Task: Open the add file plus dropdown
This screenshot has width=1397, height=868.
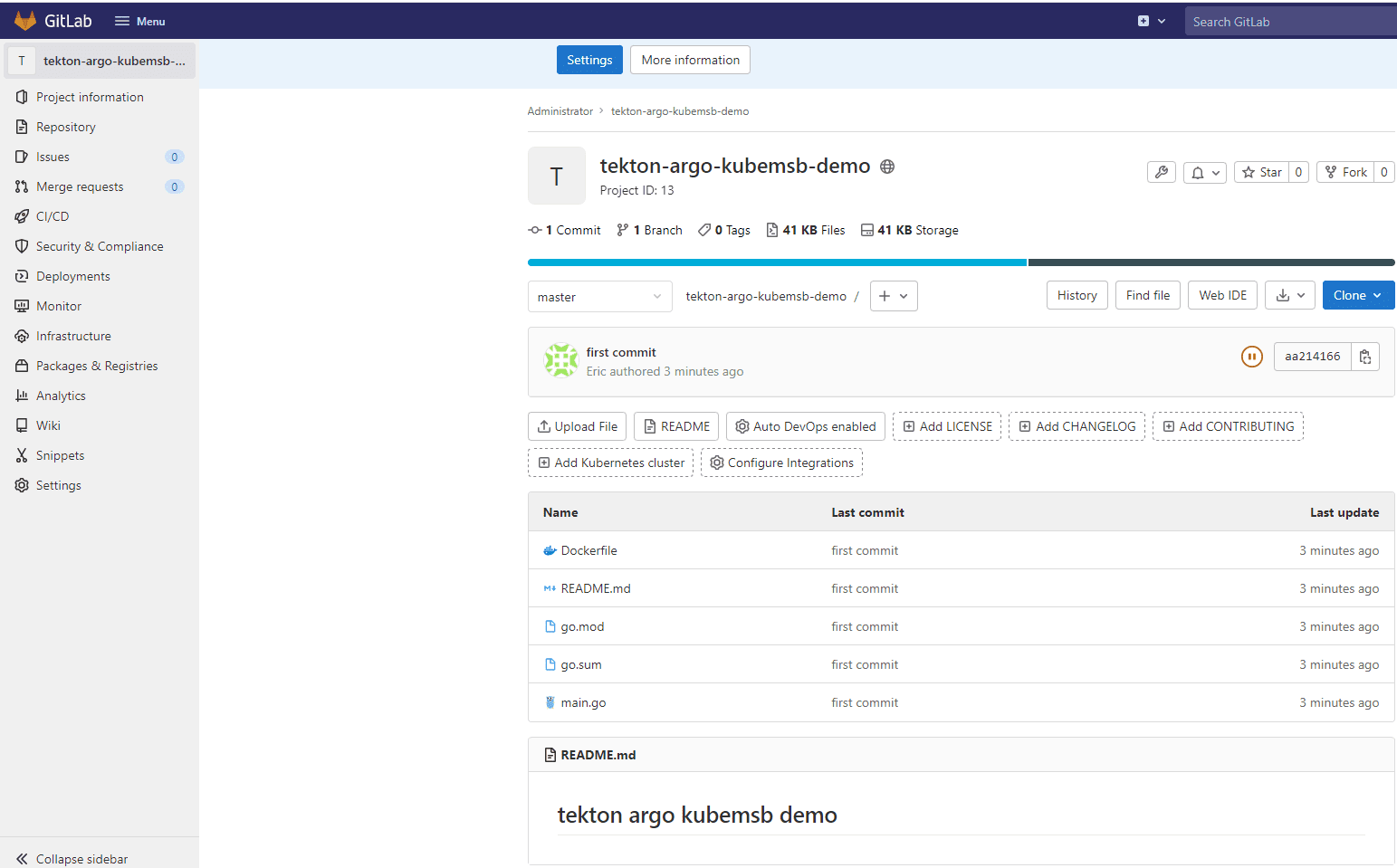Action: [x=894, y=296]
